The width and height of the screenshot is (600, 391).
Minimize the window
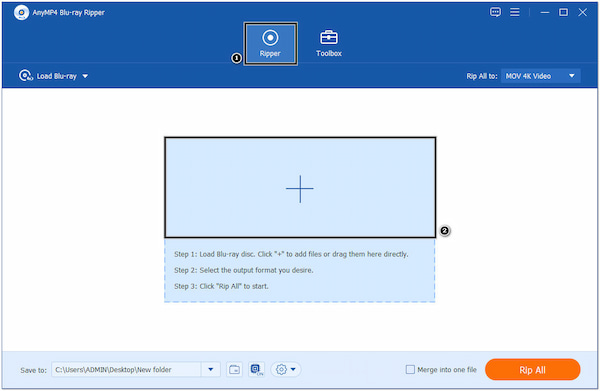(545, 13)
